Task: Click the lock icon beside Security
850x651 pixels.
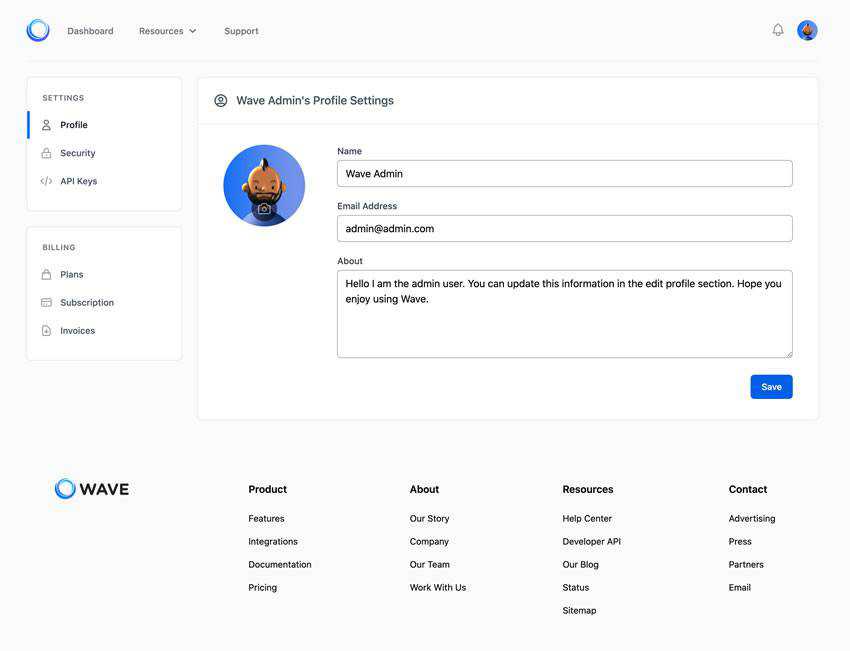Action: (46, 153)
